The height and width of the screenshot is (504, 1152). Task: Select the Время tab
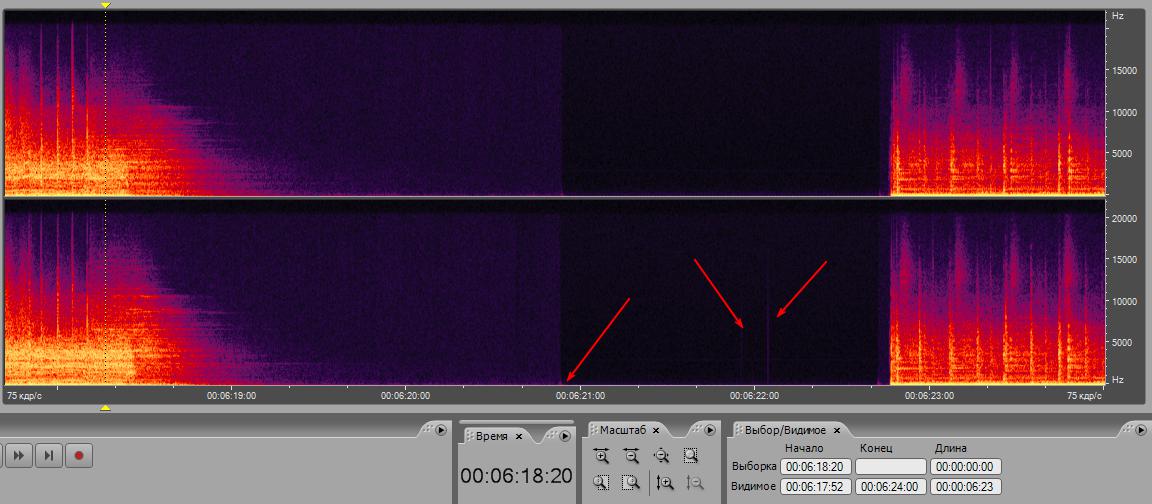click(491, 436)
